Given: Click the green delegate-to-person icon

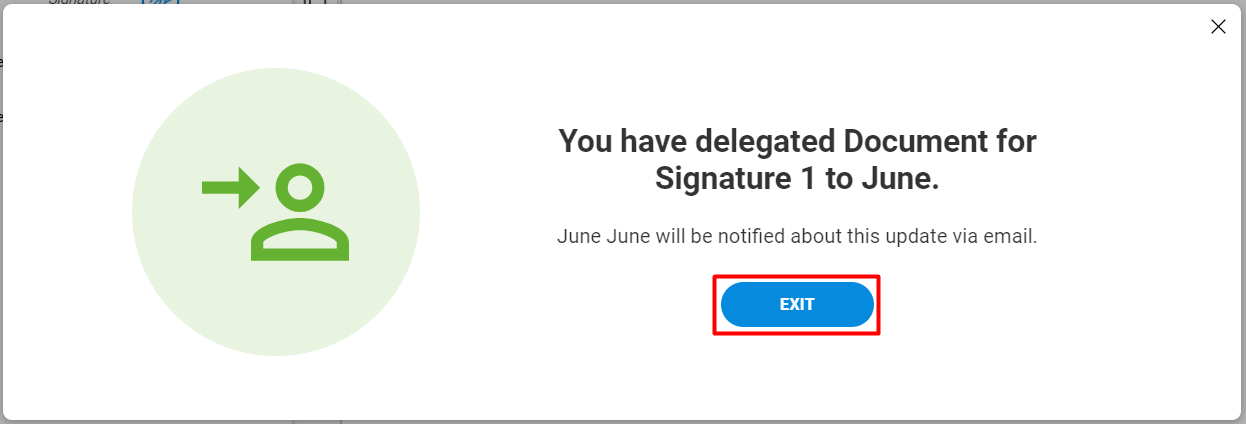Looking at the screenshot, I should click(x=275, y=212).
